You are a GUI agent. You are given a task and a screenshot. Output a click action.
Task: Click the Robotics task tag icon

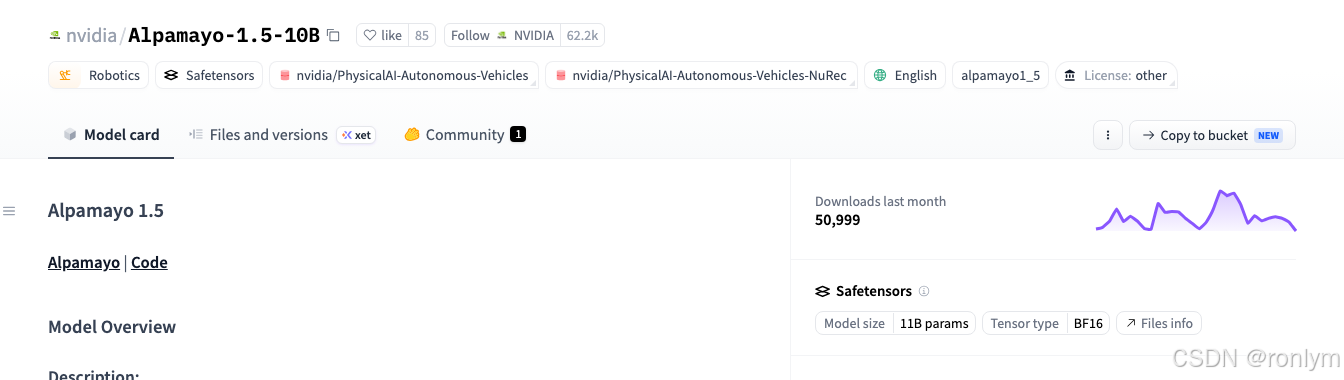pos(65,75)
